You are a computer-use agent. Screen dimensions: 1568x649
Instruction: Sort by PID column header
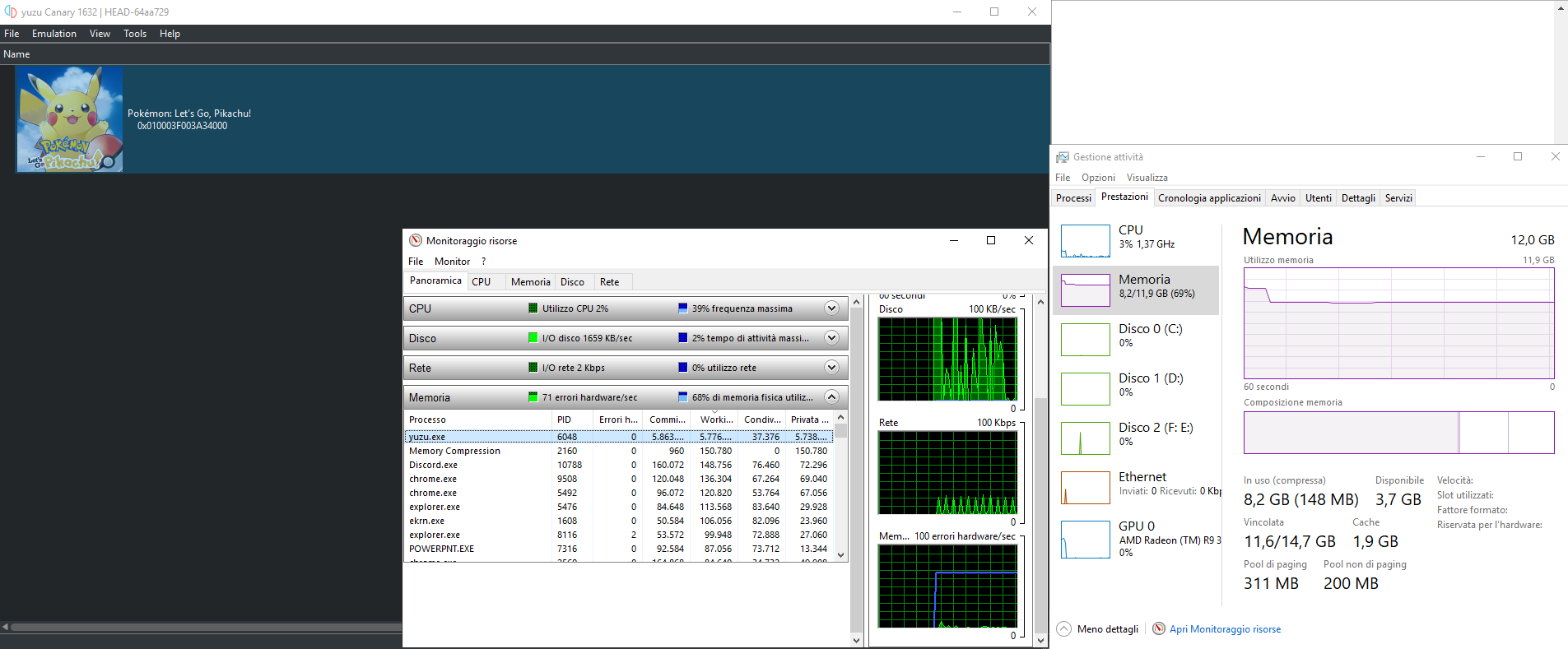click(x=573, y=420)
